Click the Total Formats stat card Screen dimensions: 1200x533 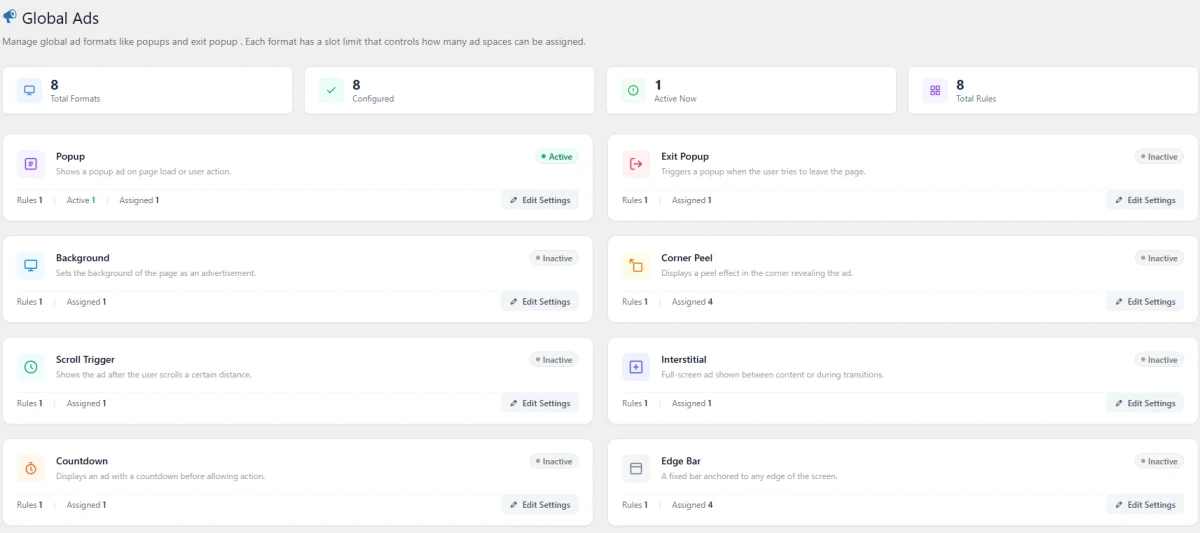(x=148, y=91)
